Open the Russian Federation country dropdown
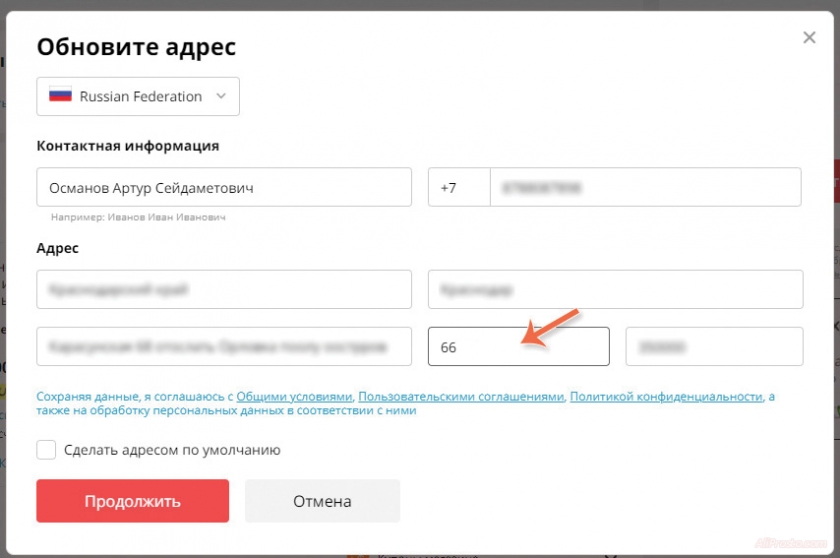Viewport: 840px width, 558px height. click(x=138, y=96)
